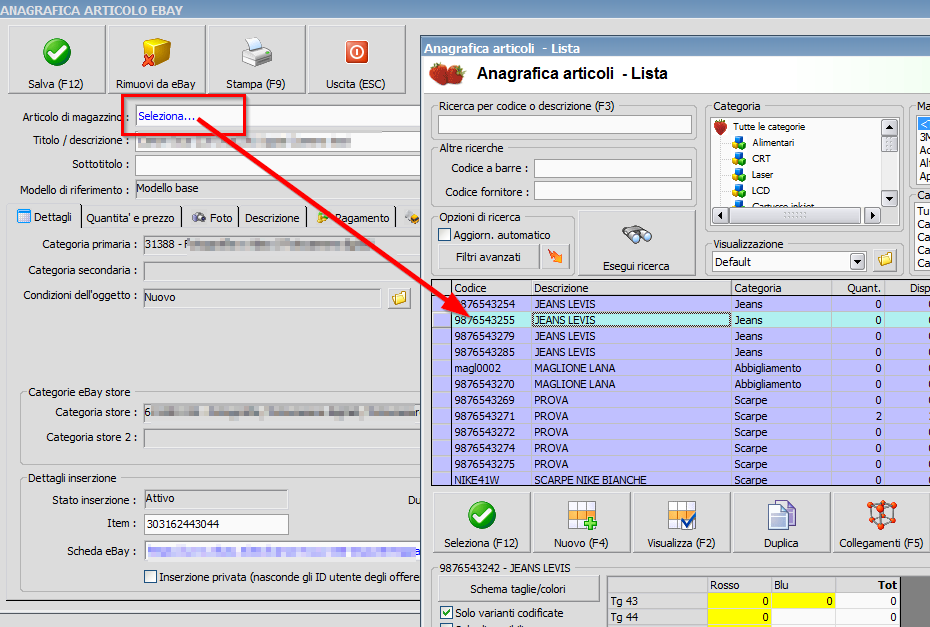Select row with code 9876543270

coord(680,384)
